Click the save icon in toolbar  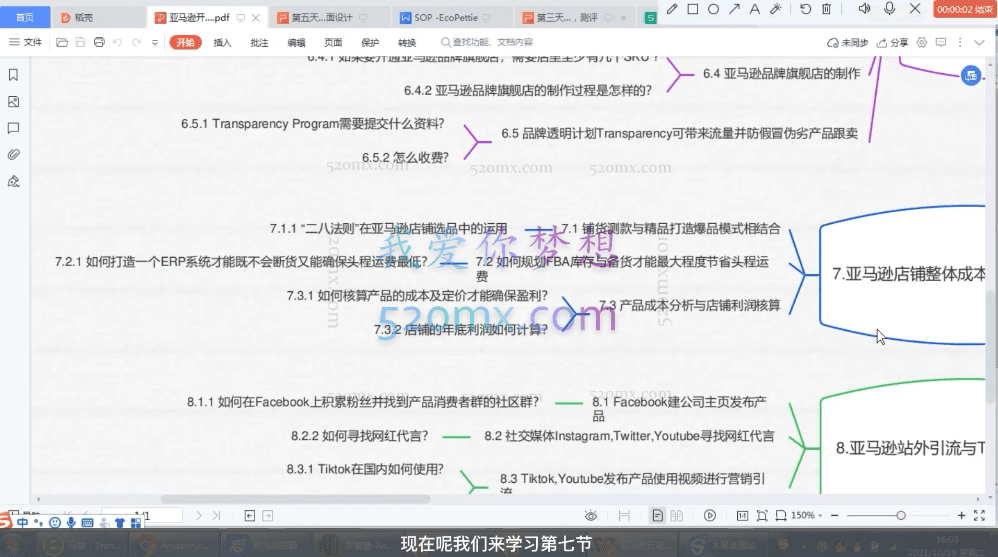(x=80, y=42)
